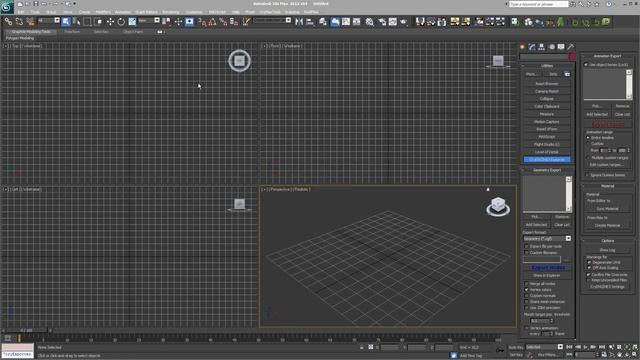Open Edit Named Selection Sets
This screenshot has height=360, width=640.
[246, 22]
